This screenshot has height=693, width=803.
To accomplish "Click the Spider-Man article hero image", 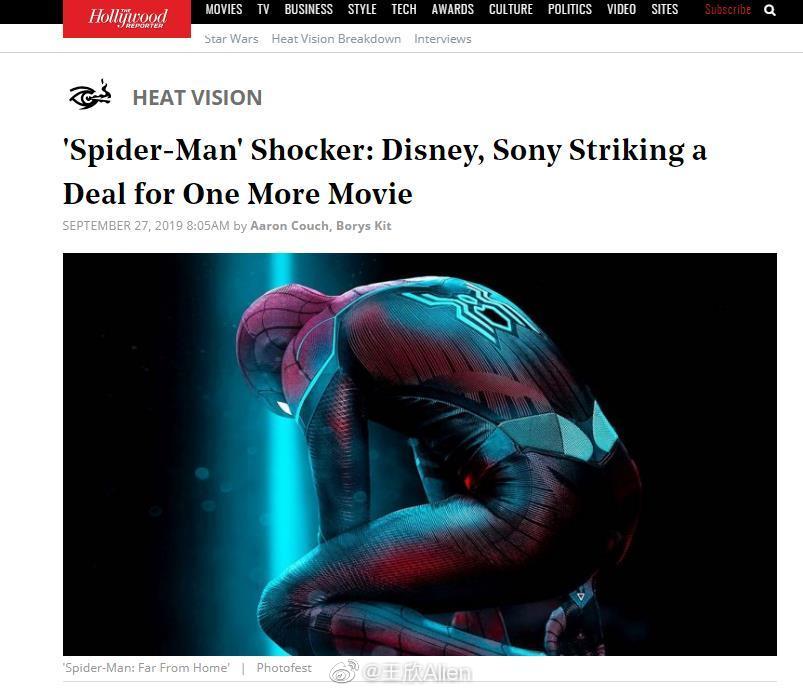I will click(x=419, y=454).
